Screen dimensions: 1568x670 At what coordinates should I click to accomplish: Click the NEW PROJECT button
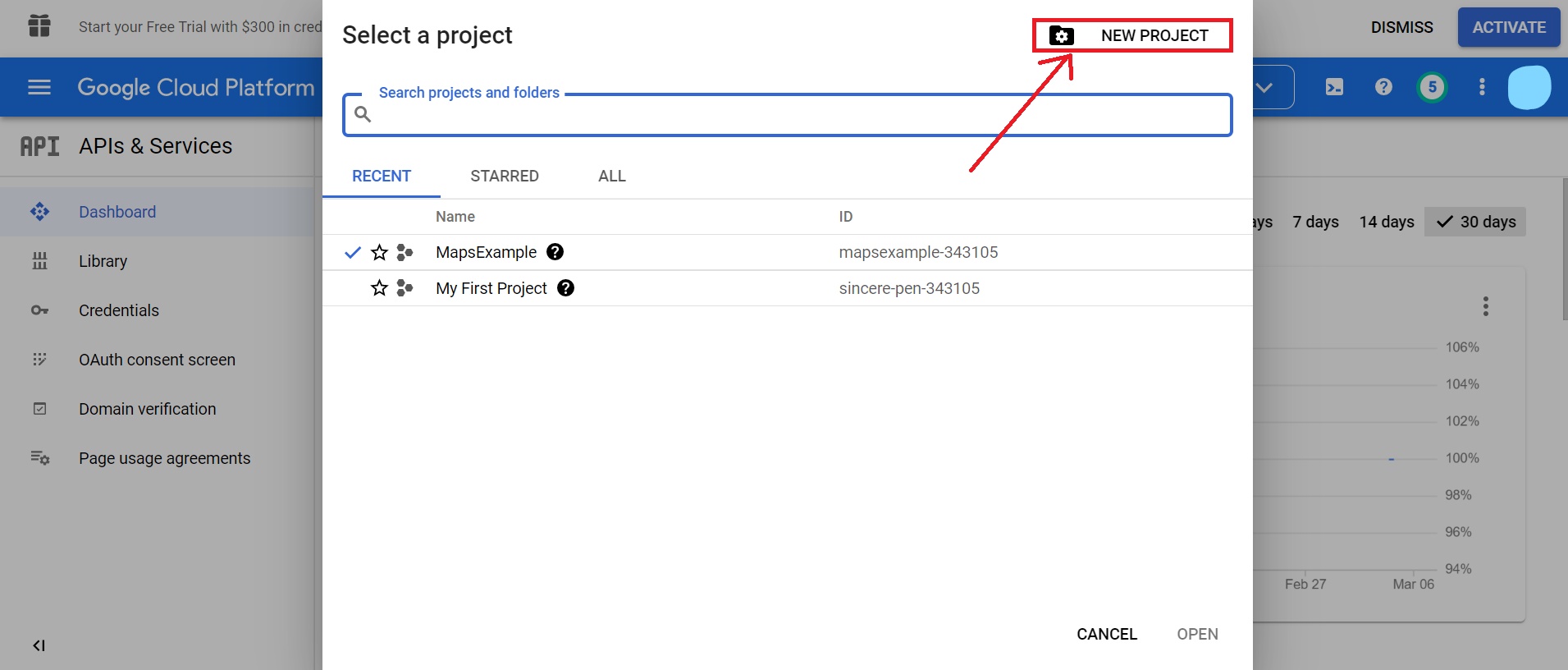(x=1132, y=35)
